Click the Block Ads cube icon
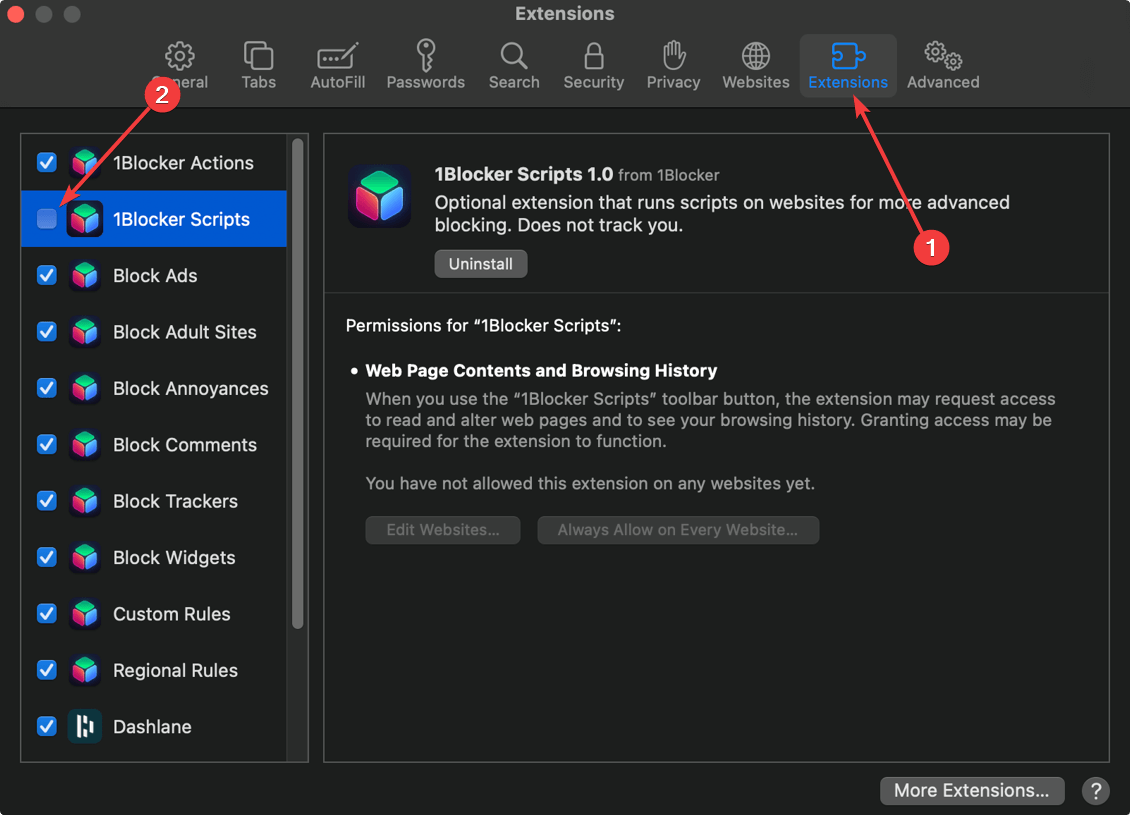Image resolution: width=1130 pixels, height=815 pixels. tap(85, 275)
